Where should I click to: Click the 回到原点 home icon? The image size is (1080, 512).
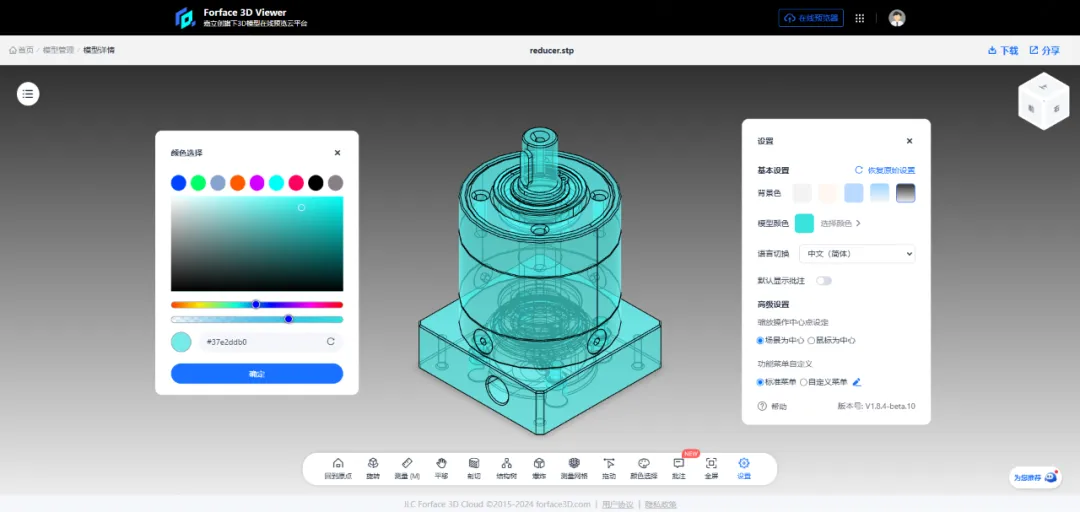point(338,464)
